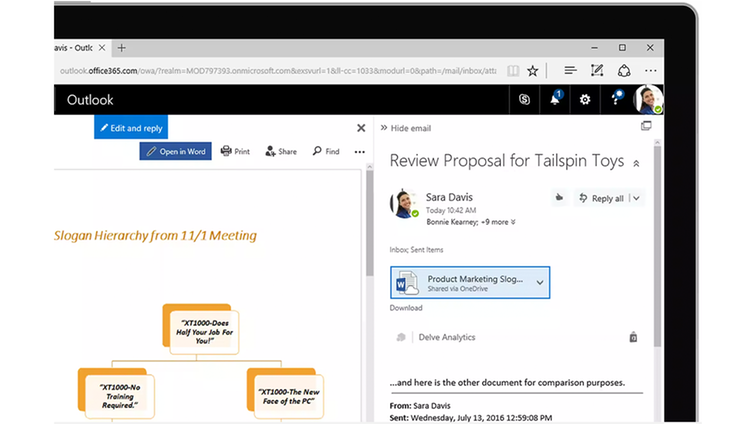
Task: Print the attachment preview
Action: pyautogui.click(x=235, y=151)
